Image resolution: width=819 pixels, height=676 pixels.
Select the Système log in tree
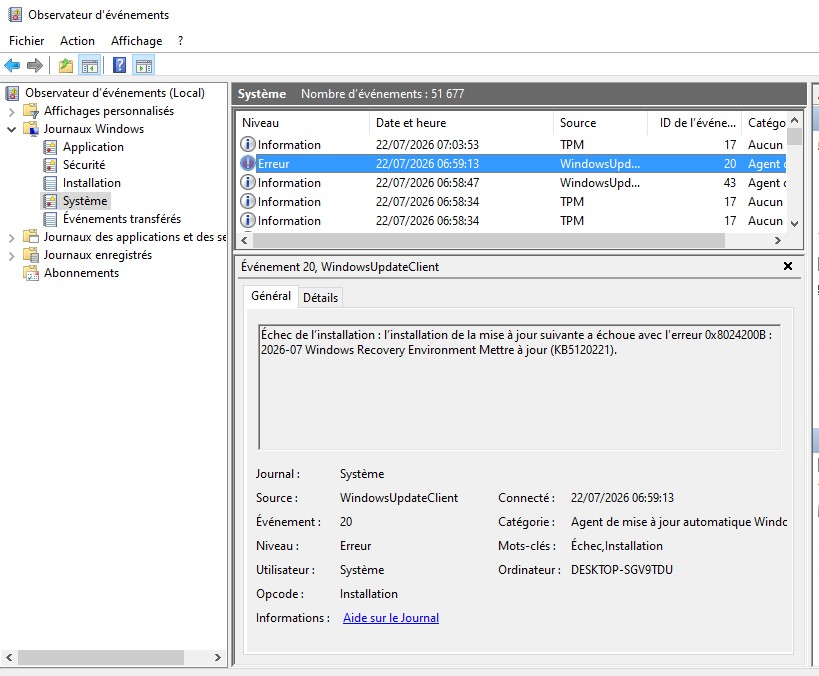click(x=85, y=201)
